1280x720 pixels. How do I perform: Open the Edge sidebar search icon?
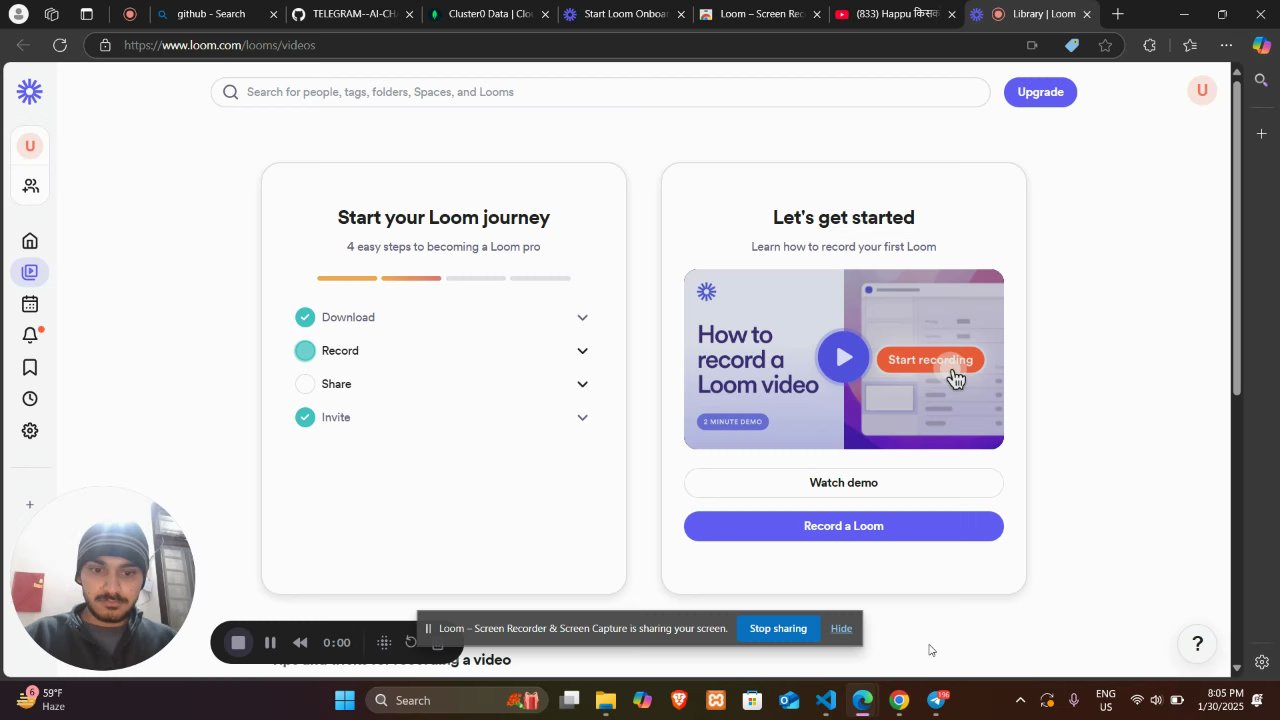(x=1261, y=81)
